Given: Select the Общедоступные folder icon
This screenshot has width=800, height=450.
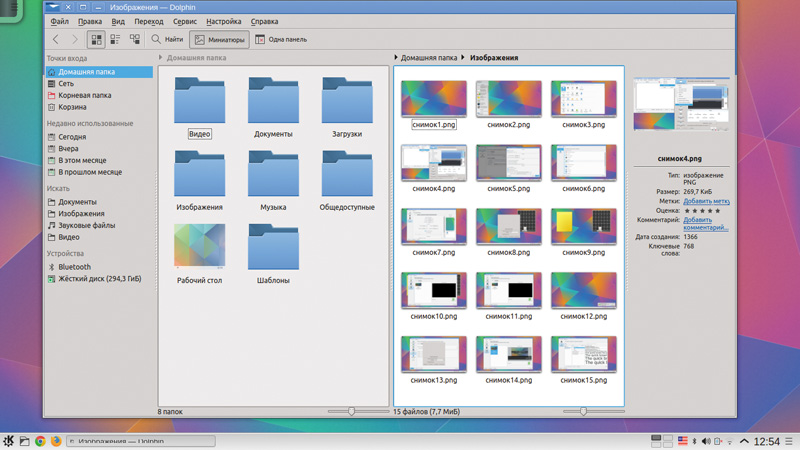Looking at the screenshot, I should click(347, 173).
